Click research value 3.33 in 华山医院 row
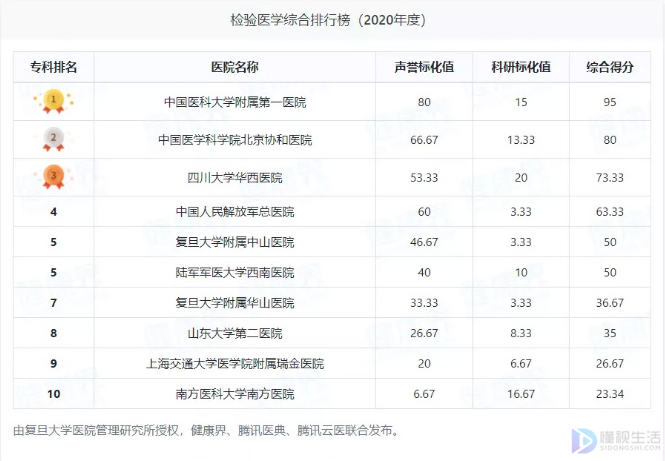This screenshot has height=461, width=665. pyautogui.click(x=521, y=303)
